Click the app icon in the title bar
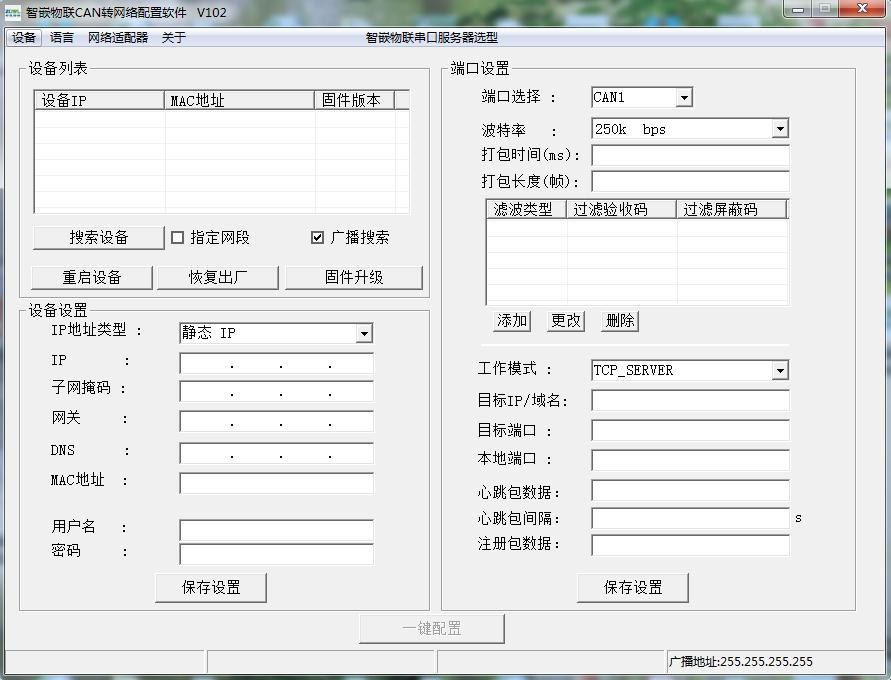The image size is (891, 680). (x=13, y=12)
